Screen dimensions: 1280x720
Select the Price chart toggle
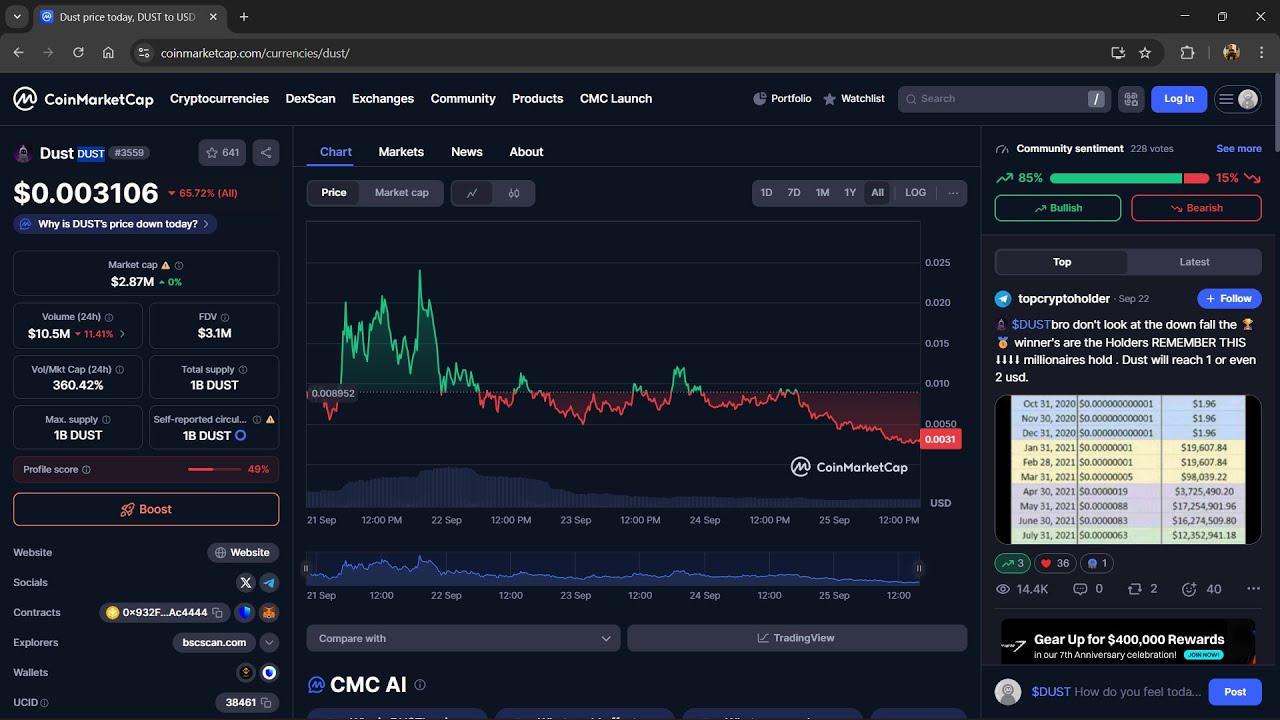point(334,193)
